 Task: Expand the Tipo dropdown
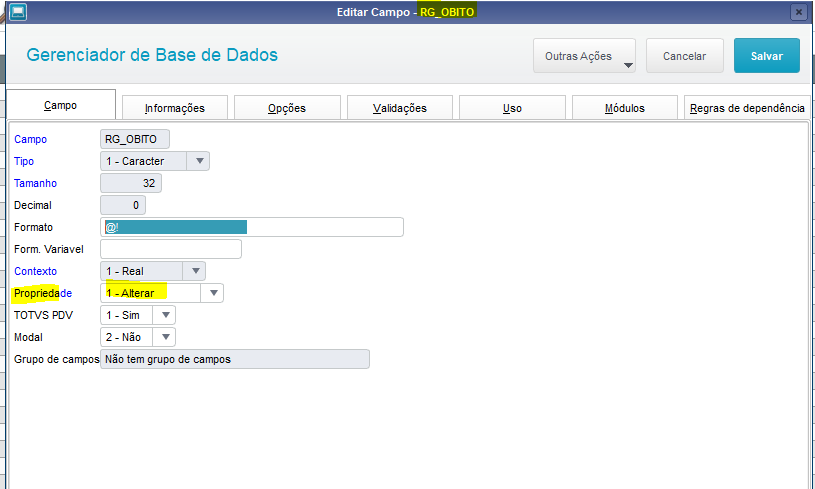[200, 161]
